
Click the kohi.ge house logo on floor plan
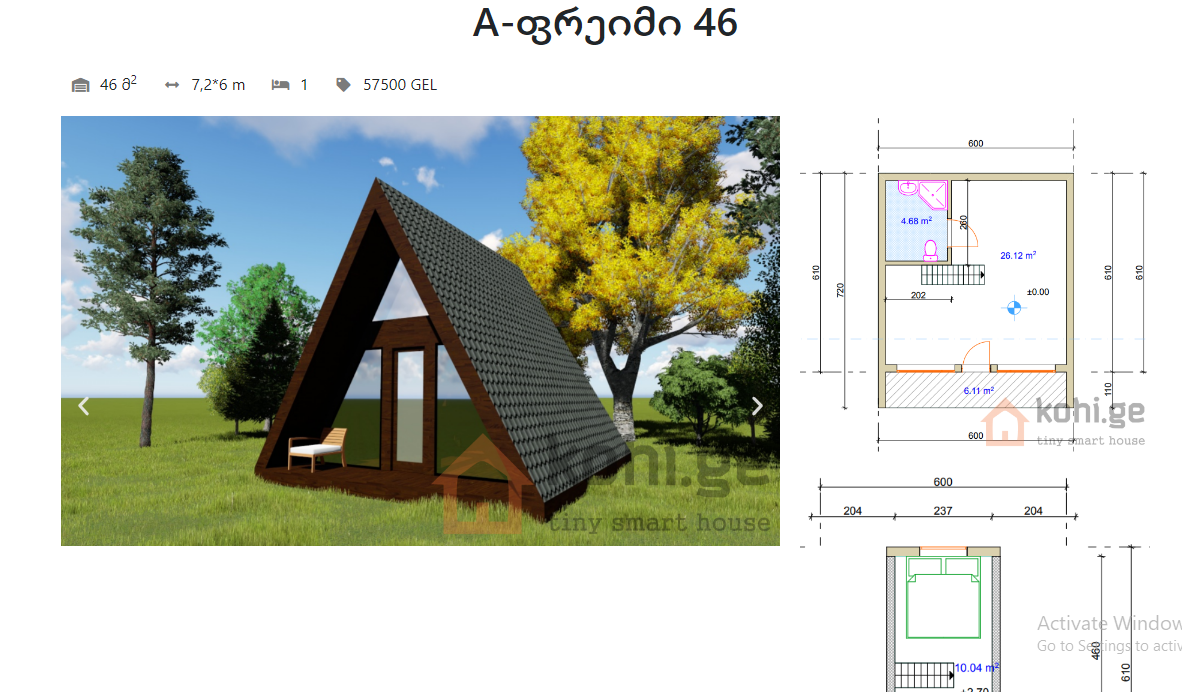click(x=1005, y=422)
